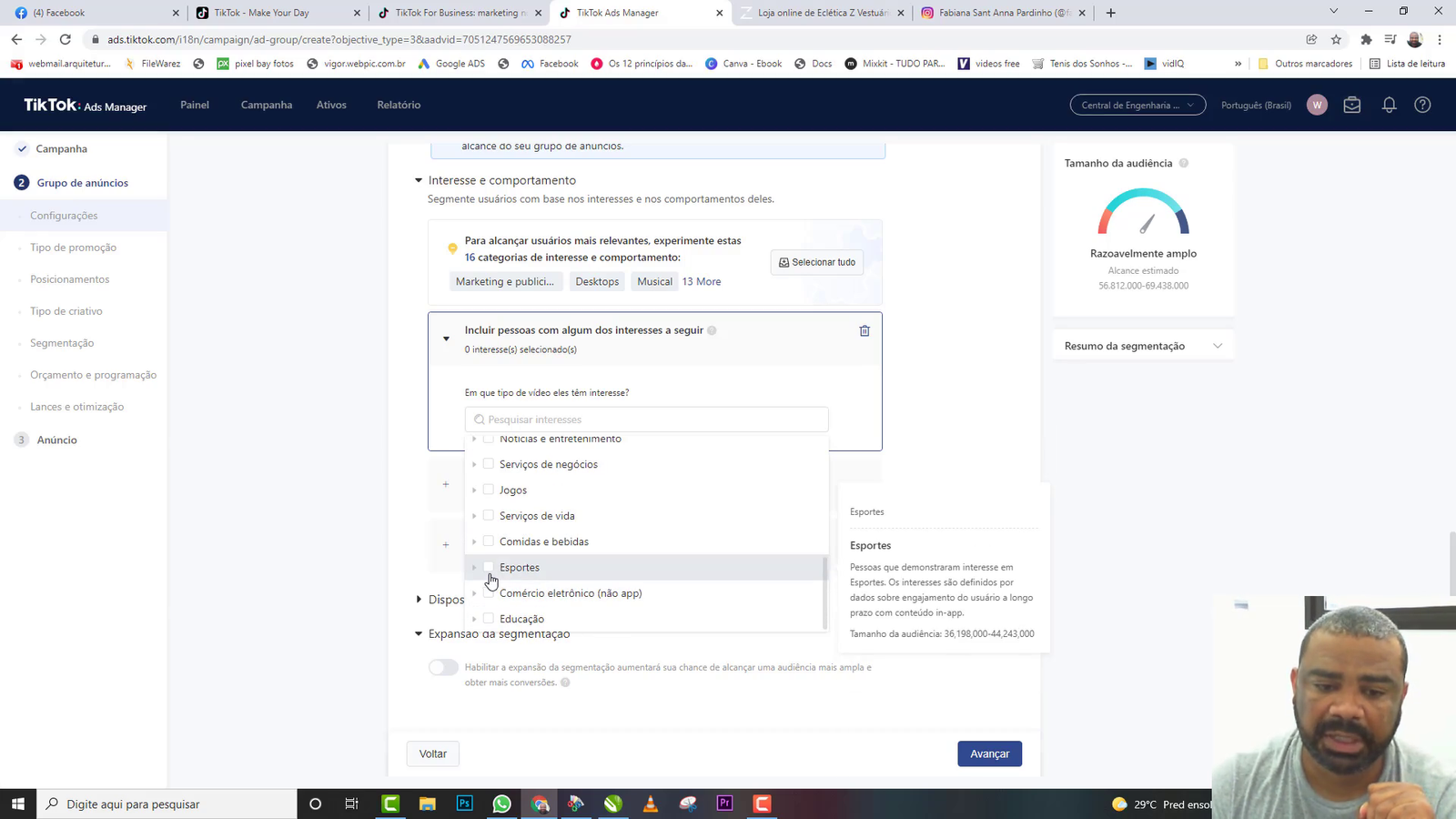Click the browser address bar
Viewport: 1456px width, 819px height.
coord(692,39)
